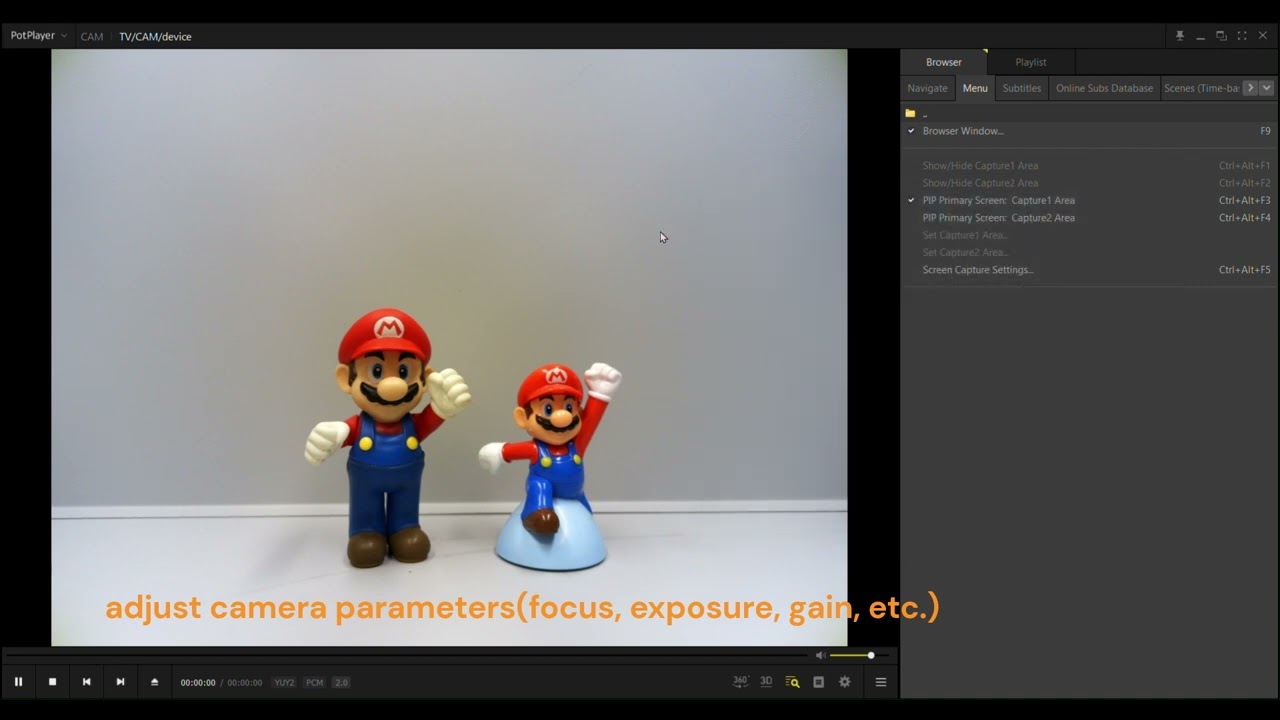Click Set Capture2 Area... entry

(x=1088, y=252)
